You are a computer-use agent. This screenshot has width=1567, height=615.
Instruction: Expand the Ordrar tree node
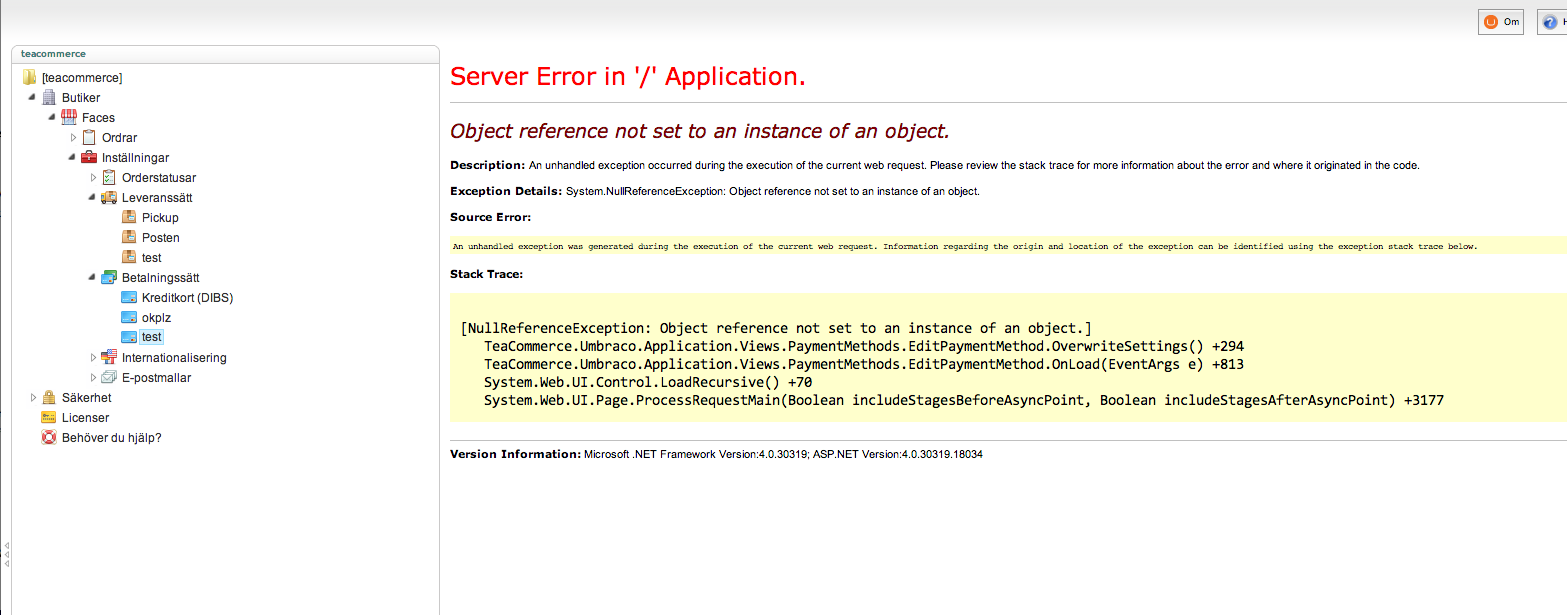(x=73, y=137)
